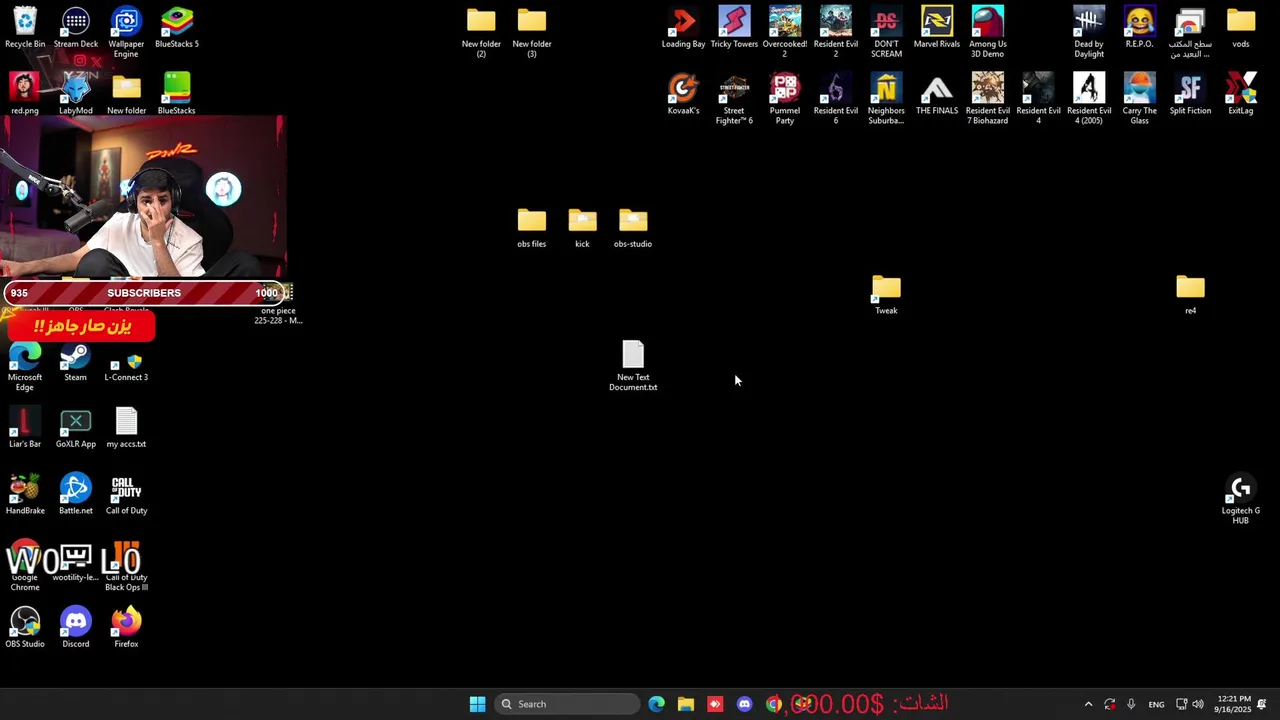Select the kick folder

582,227
